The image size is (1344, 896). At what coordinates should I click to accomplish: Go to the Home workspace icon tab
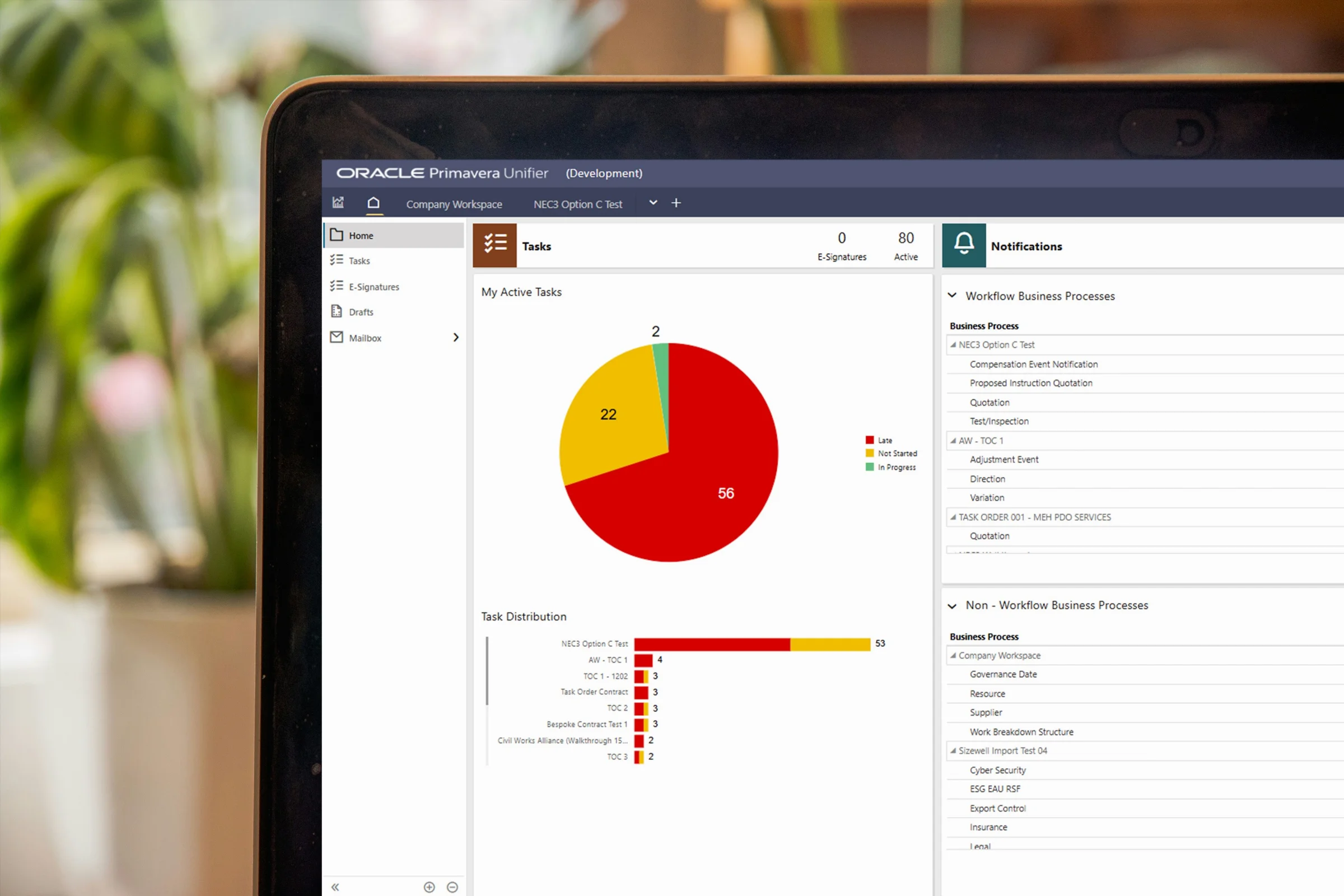click(x=374, y=203)
